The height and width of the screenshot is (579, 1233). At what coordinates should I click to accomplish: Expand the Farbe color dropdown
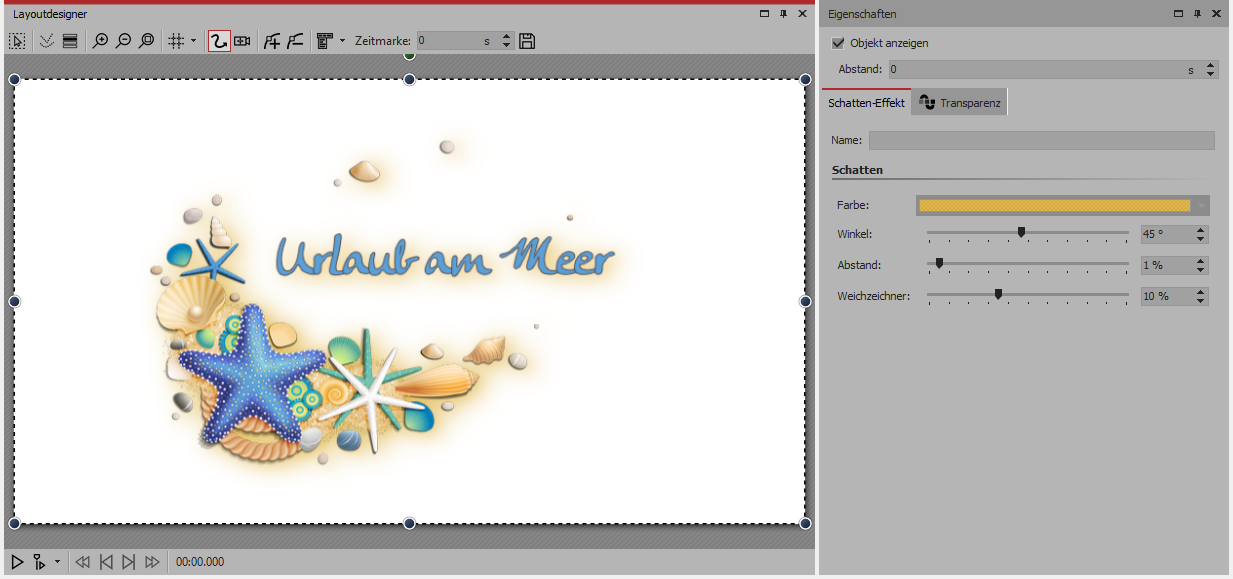click(x=1201, y=205)
